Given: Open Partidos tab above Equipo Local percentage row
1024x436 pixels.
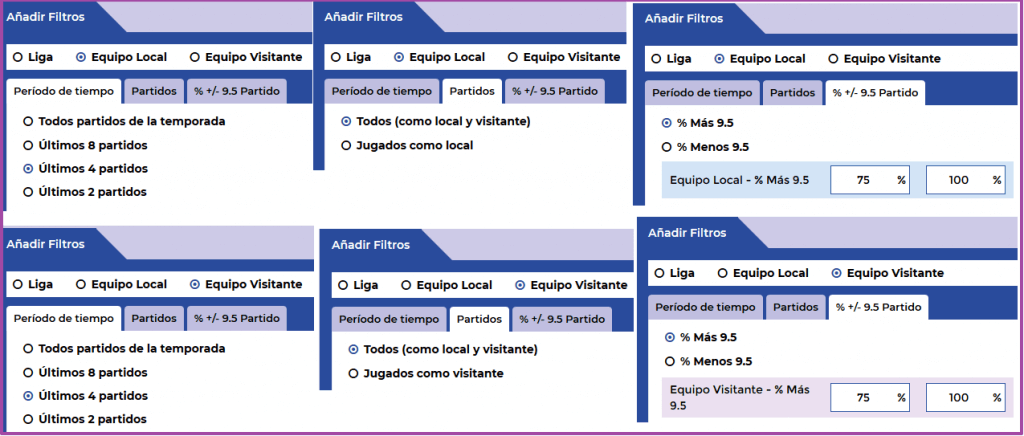Looking at the screenshot, I should click(793, 93).
